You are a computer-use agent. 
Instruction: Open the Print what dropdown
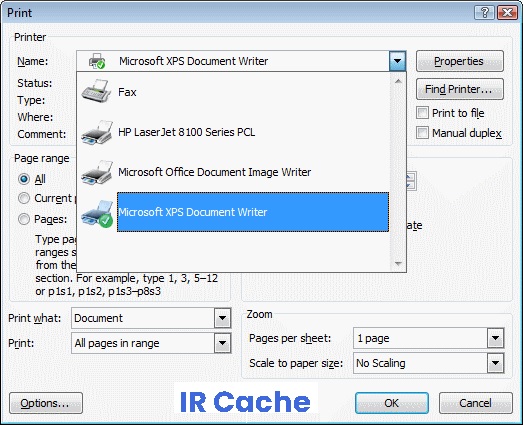pos(222,318)
